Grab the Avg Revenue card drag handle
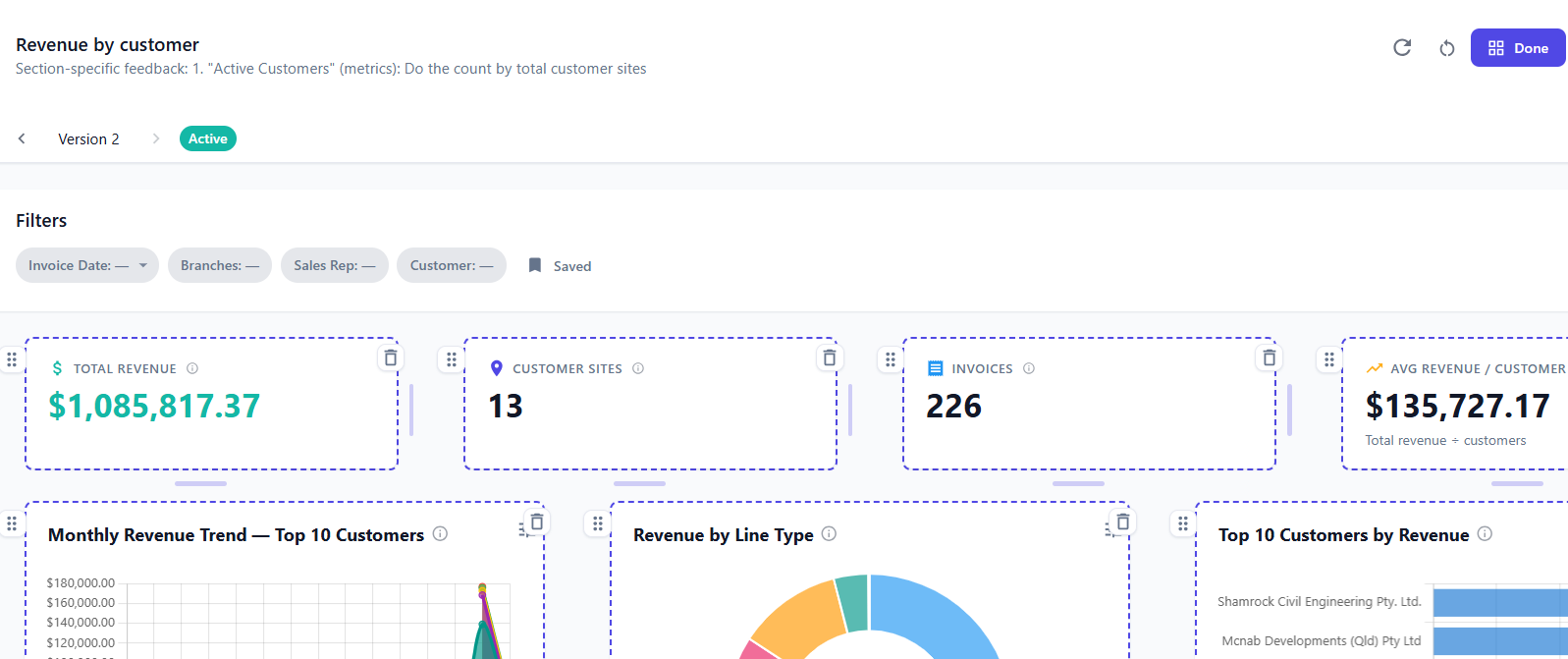The image size is (1568, 659). pyautogui.click(x=1329, y=359)
